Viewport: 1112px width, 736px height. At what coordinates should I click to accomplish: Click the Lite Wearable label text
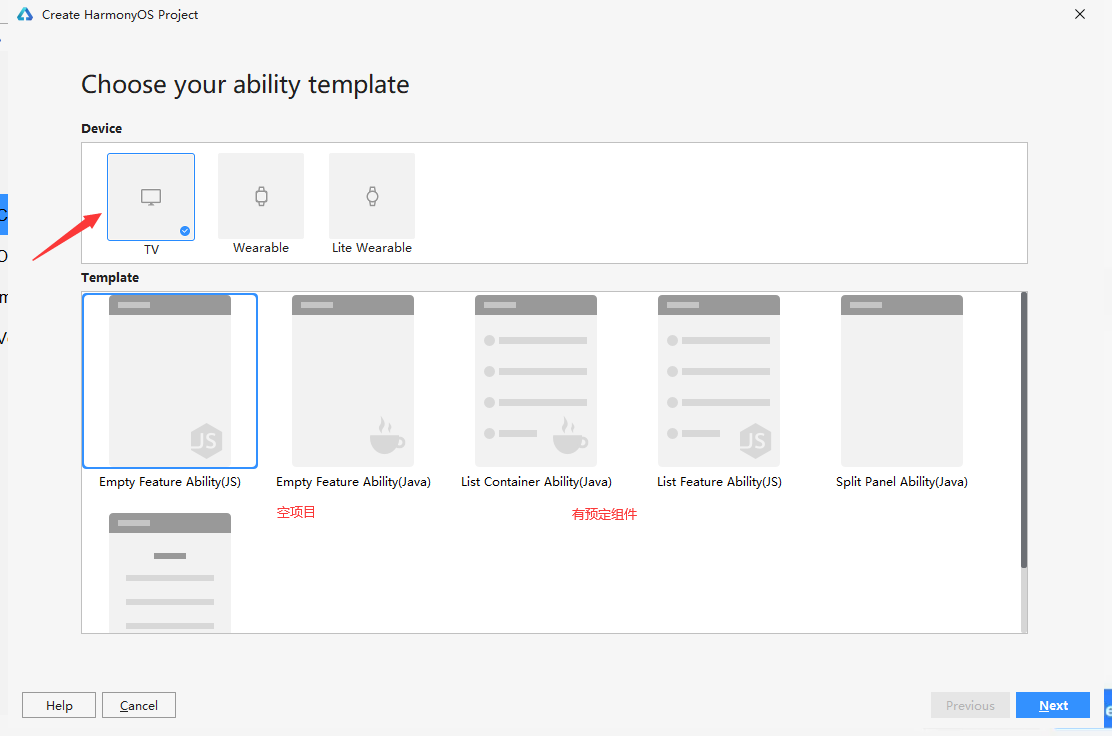pos(372,247)
